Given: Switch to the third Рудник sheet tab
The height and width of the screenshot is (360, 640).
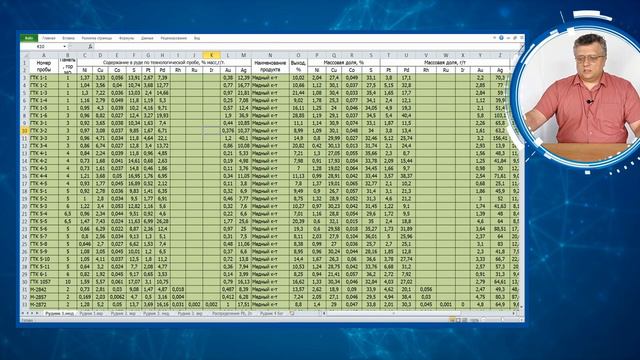Looking at the screenshot, I should click(x=123, y=313).
